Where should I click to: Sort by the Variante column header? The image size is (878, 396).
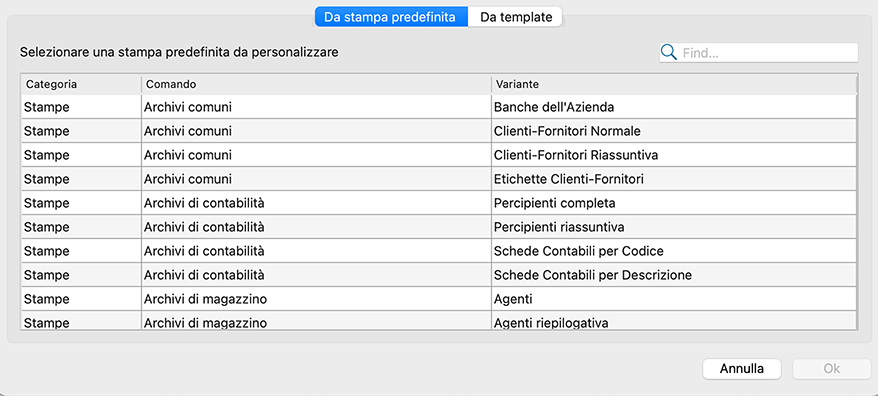coord(674,84)
